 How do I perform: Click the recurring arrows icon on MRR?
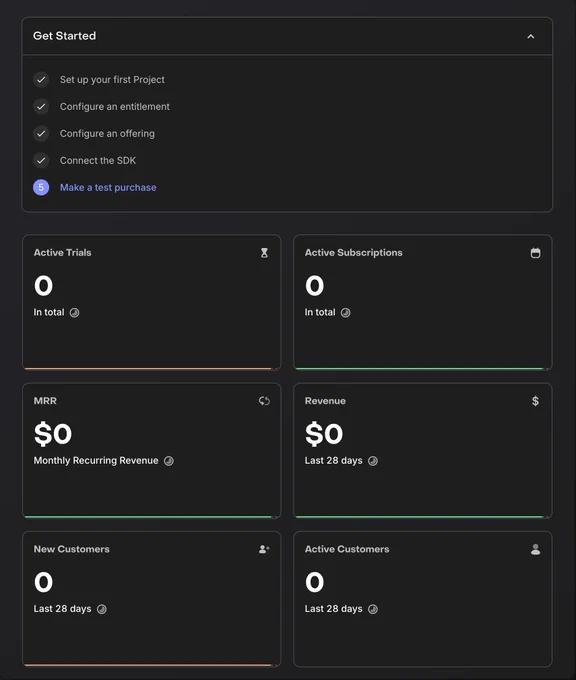[x=264, y=401]
